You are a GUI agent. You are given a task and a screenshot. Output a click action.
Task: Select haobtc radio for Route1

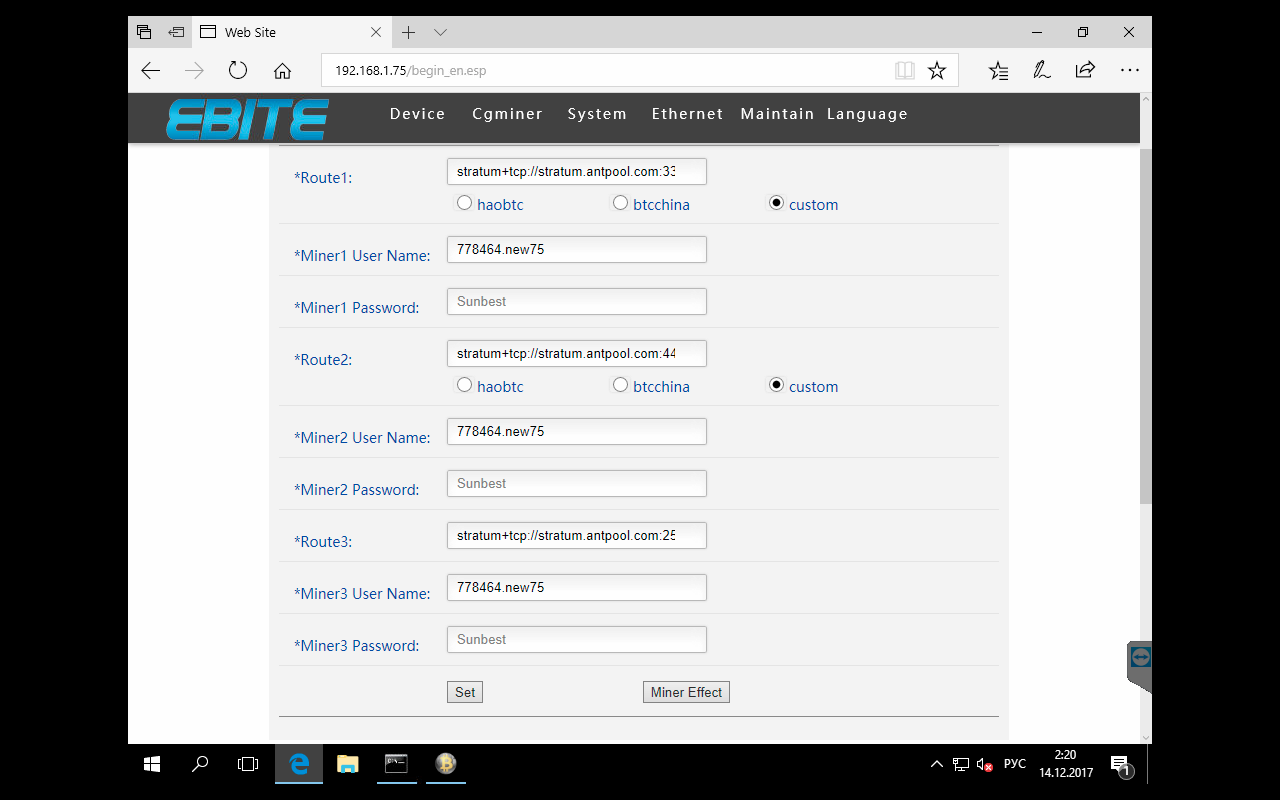pyautogui.click(x=464, y=203)
